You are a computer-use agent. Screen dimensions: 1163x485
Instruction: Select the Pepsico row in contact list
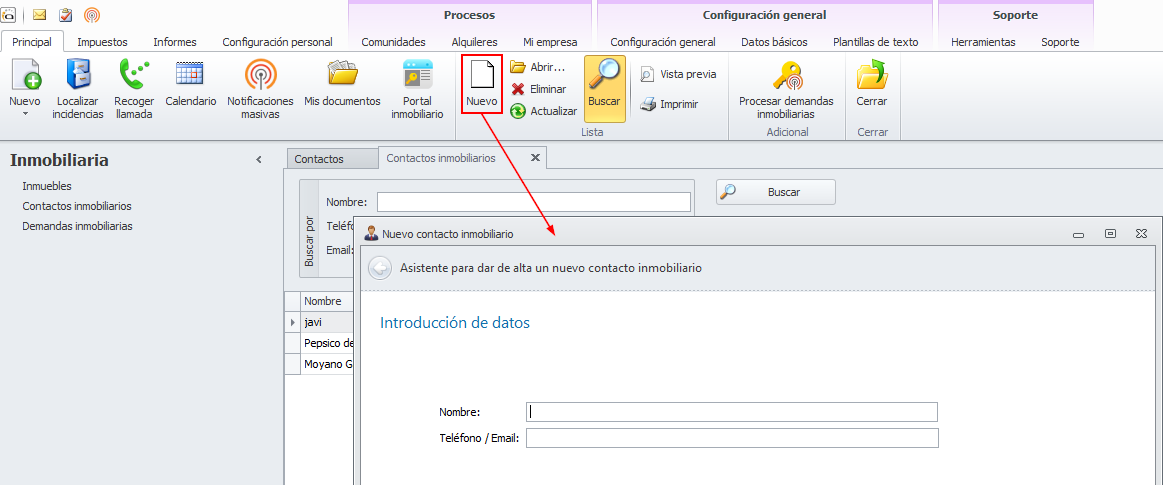coord(327,343)
